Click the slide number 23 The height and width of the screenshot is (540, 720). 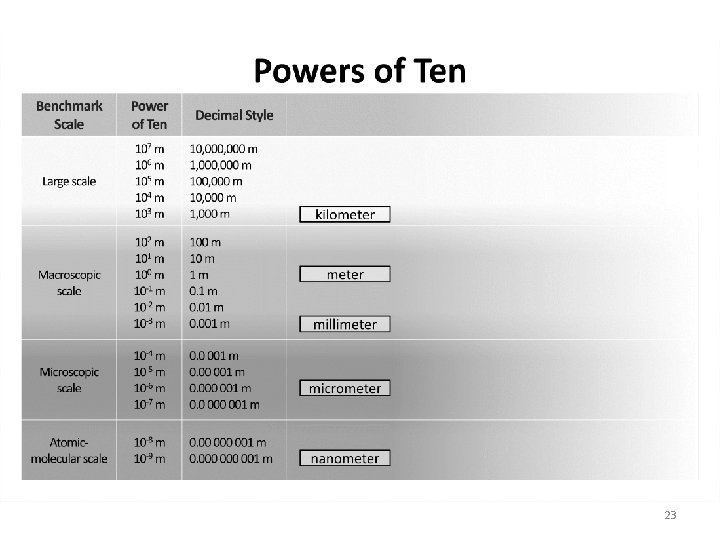click(x=670, y=515)
